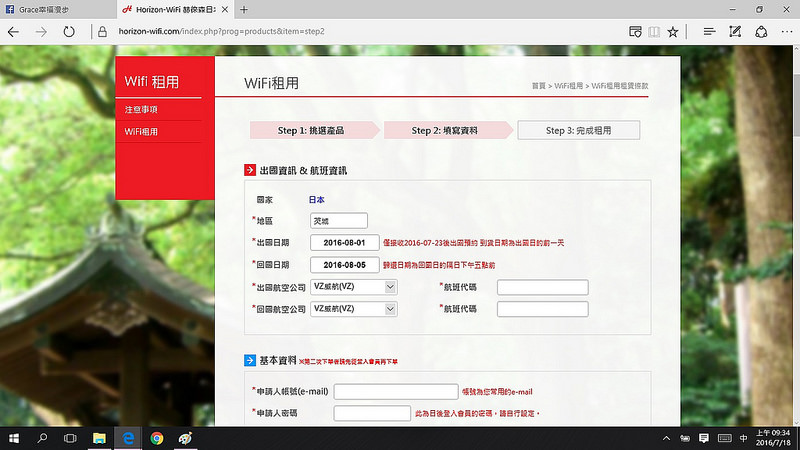800x450 pixels.
Task: Click the WiFi租用 breadcrumb link
Action: click(x=568, y=86)
